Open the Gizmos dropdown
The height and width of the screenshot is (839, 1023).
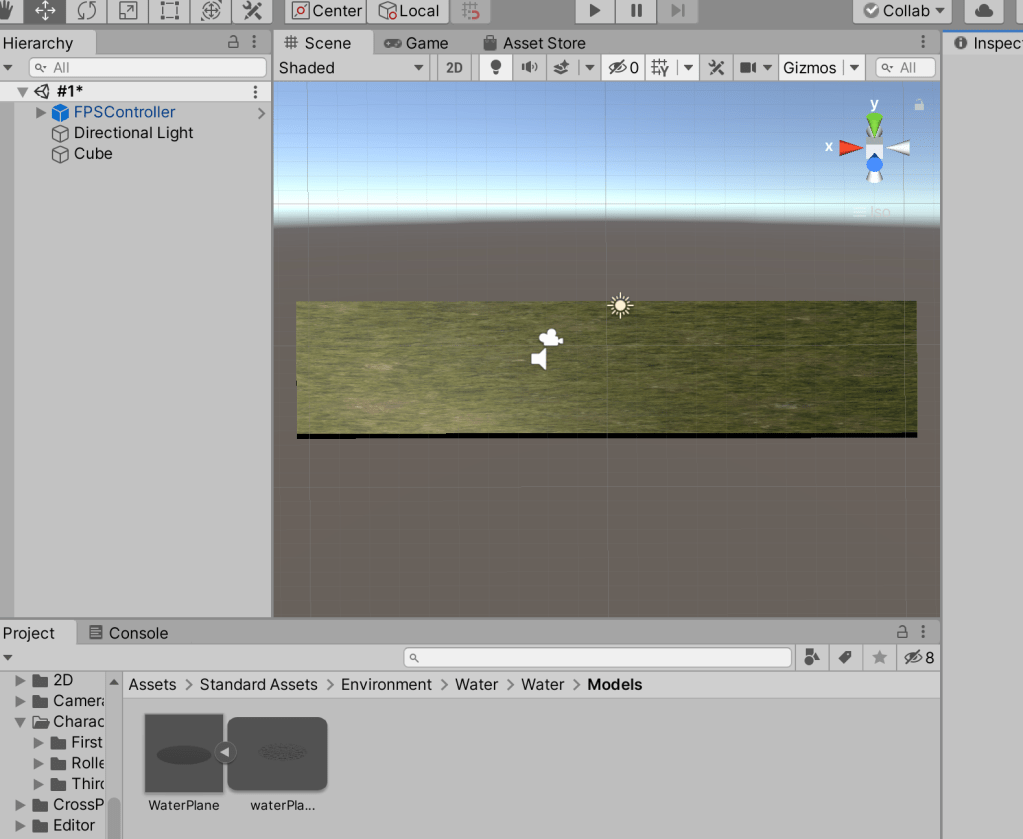coord(820,68)
